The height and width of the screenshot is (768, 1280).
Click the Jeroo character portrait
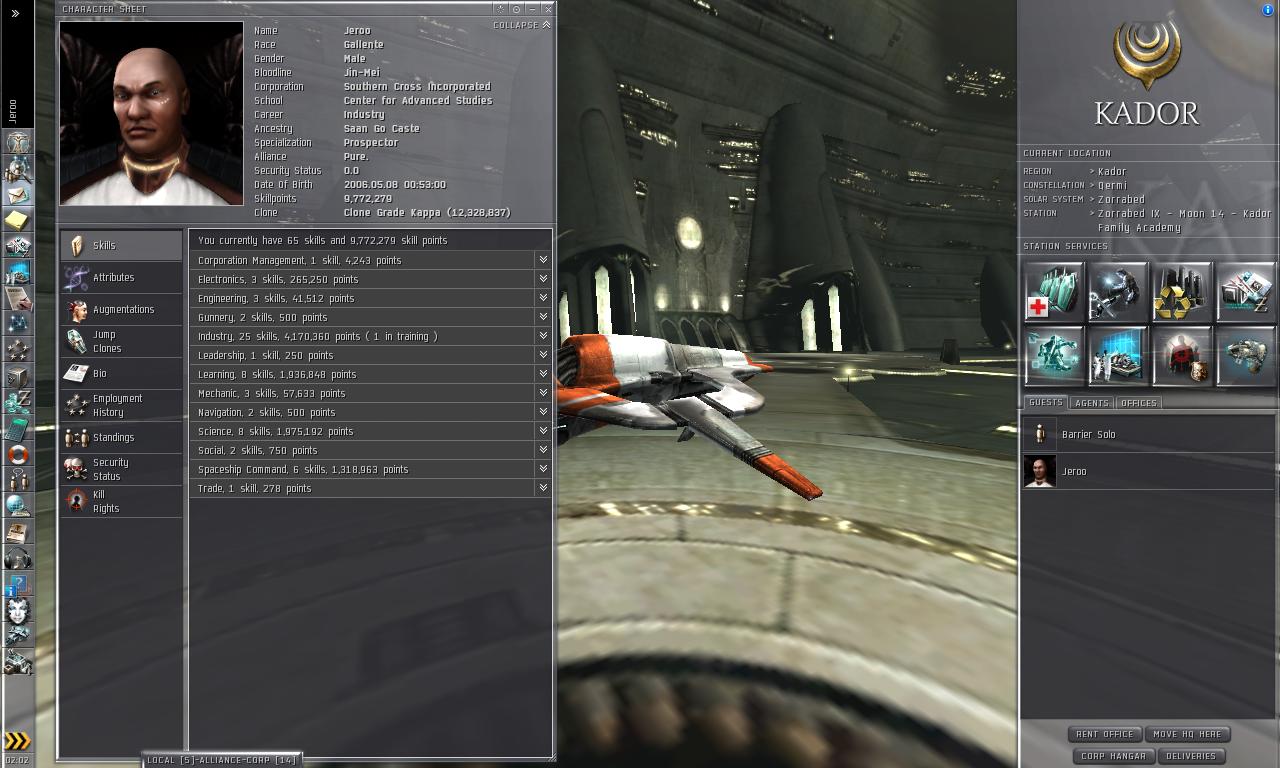[x=151, y=113]
